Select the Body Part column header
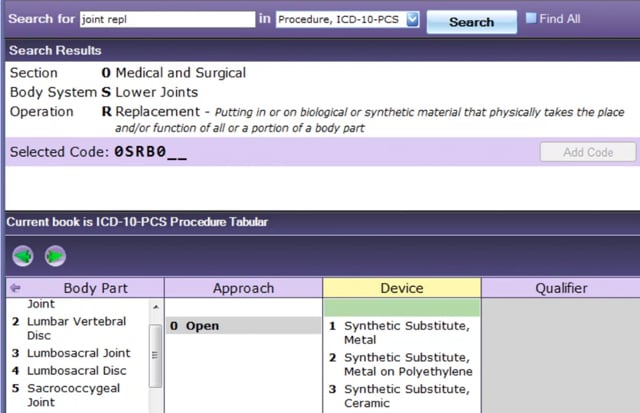Screen dimensions: 640x413 [95, 288]
